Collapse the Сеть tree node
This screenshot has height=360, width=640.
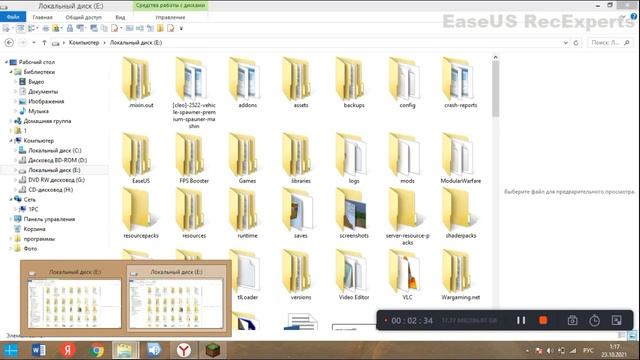tap(11, 199)
